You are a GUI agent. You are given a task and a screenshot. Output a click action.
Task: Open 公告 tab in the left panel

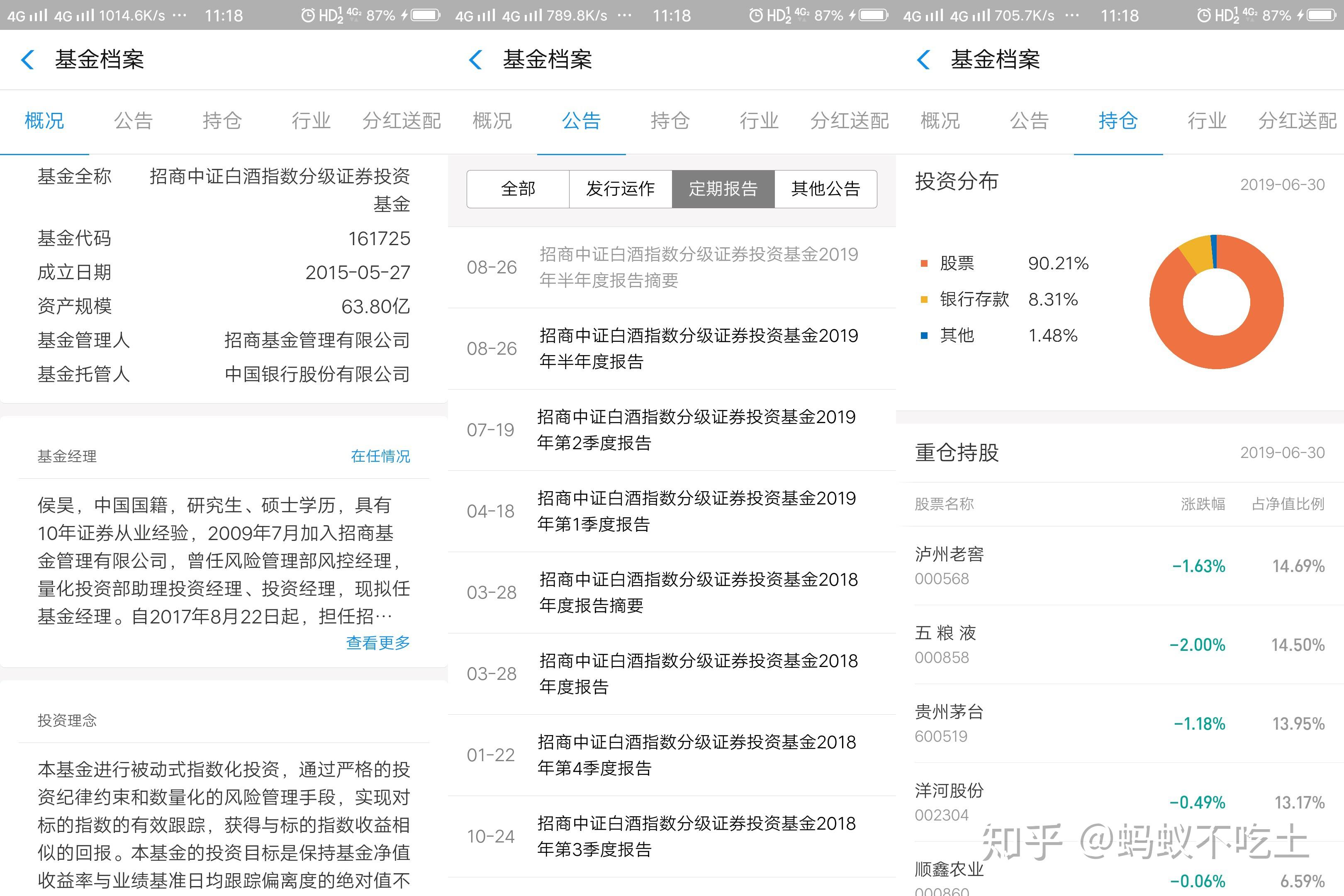point(134,121)
